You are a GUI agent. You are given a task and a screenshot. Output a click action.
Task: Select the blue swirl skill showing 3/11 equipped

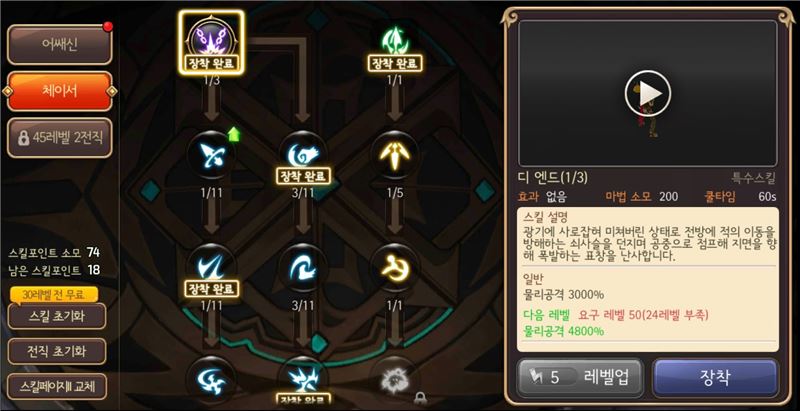[x=303, y=154]
